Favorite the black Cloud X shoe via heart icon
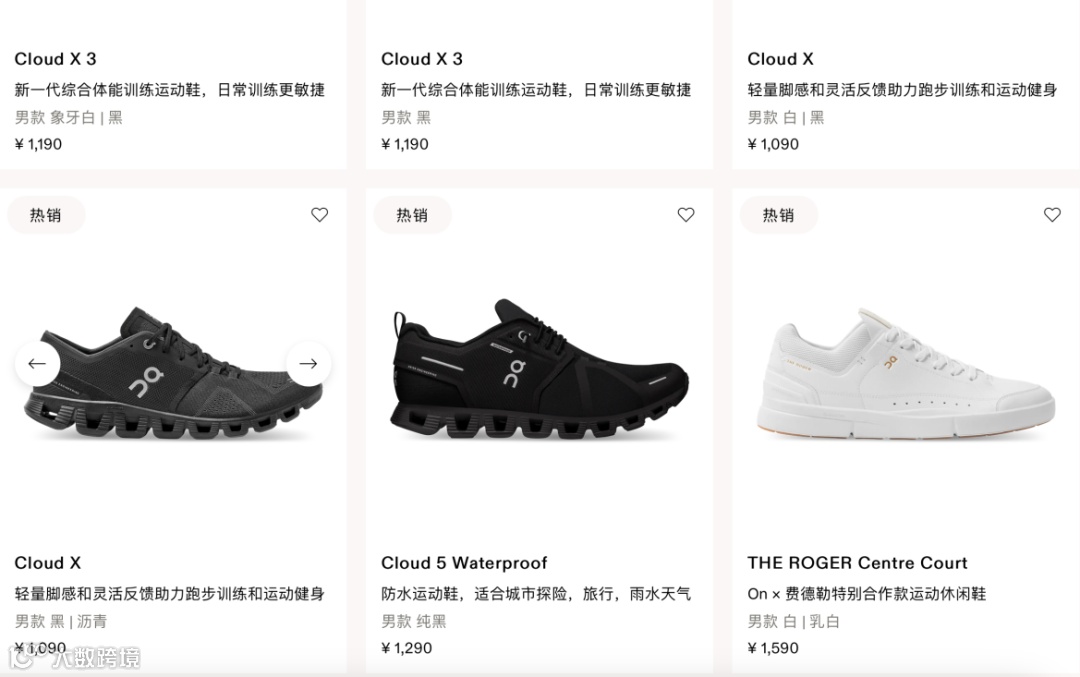The height and width of the screenshot is (677, 1080). tap(320, 215)
